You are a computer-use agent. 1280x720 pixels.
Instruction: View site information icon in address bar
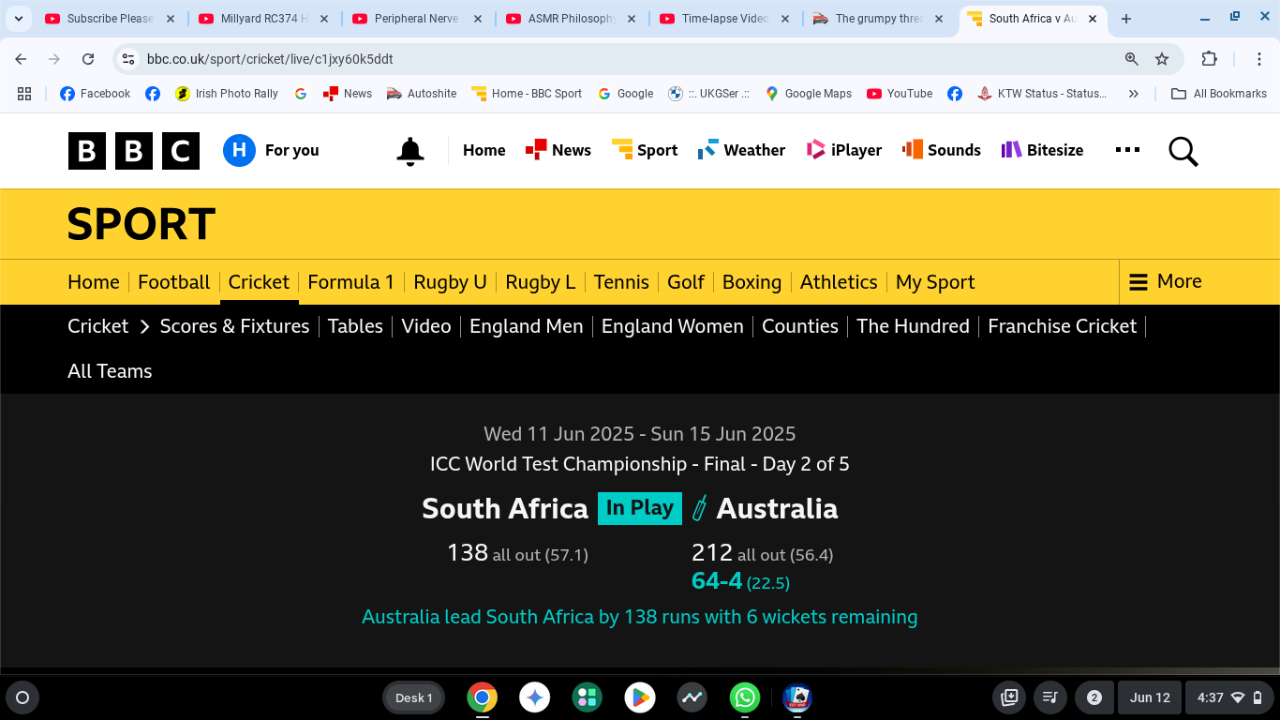click(128, 59)
